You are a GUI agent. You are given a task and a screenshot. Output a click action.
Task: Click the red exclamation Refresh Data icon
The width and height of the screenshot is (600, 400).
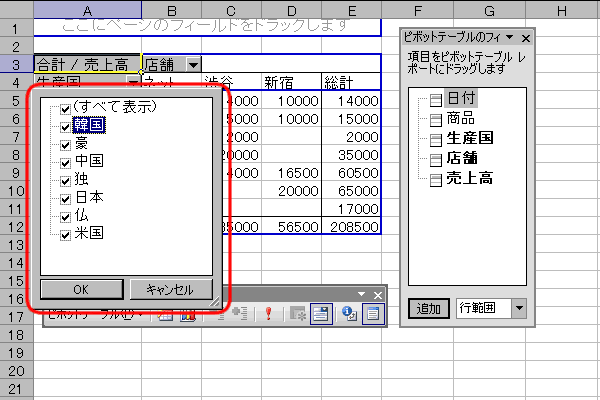(x=268, y=313)
